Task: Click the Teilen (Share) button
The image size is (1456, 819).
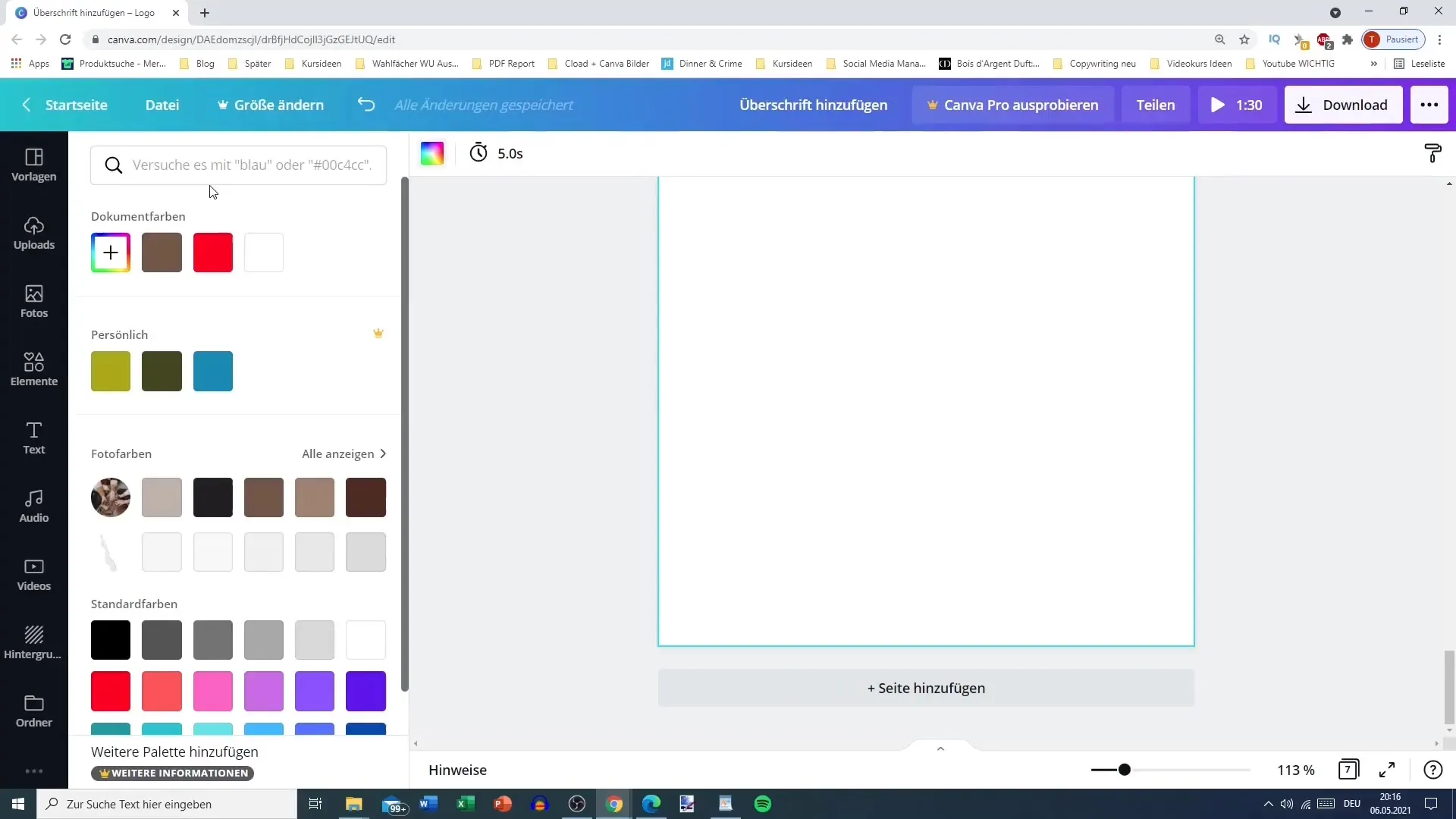Action: (1156, 104)
